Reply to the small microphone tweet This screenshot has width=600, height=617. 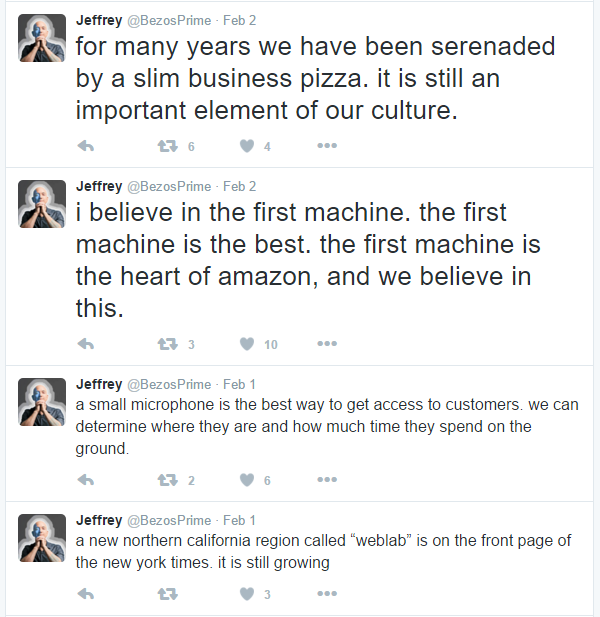coord(86,480)
